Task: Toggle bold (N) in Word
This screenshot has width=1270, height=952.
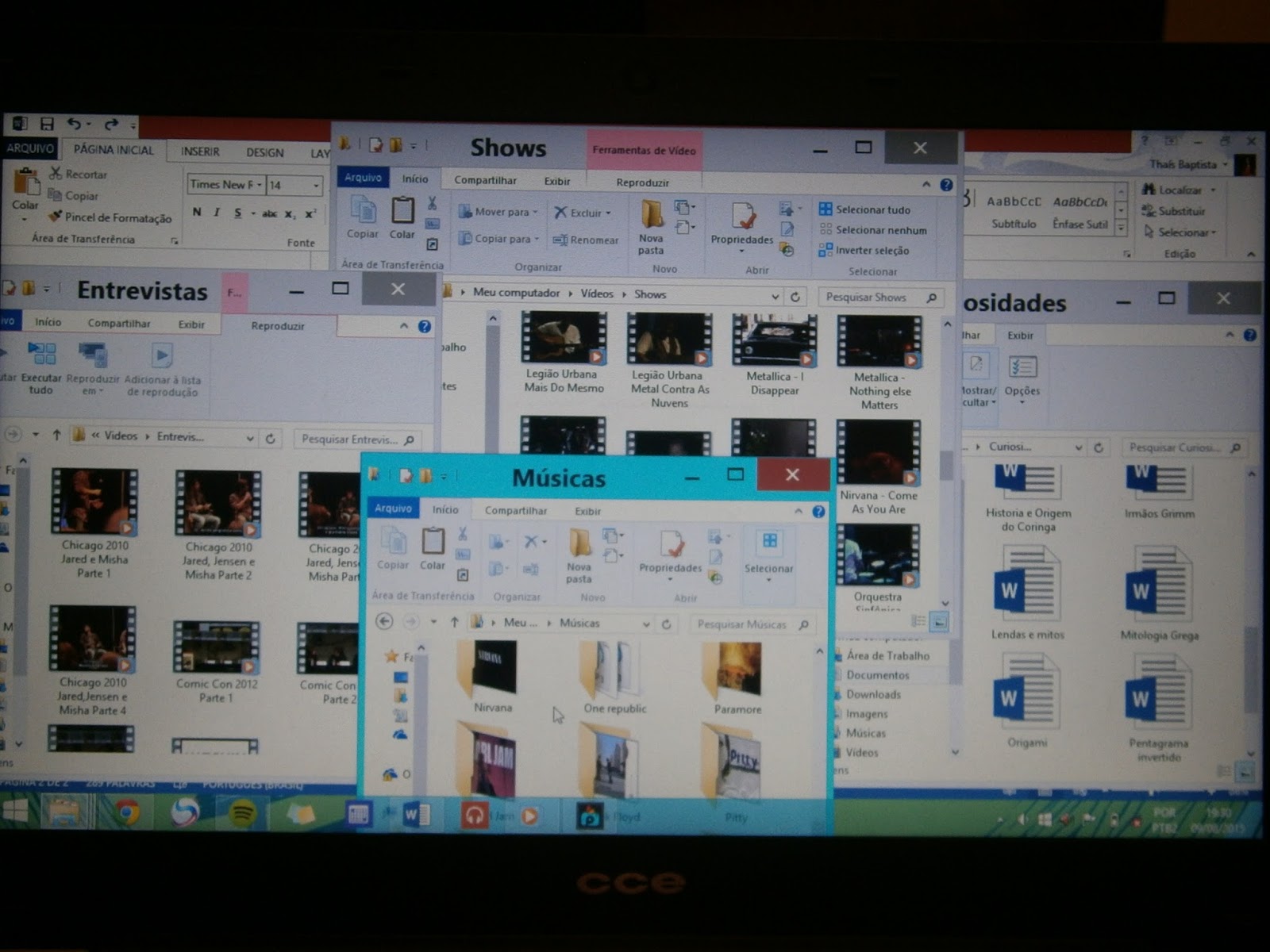Action: (x=197, y=212)
